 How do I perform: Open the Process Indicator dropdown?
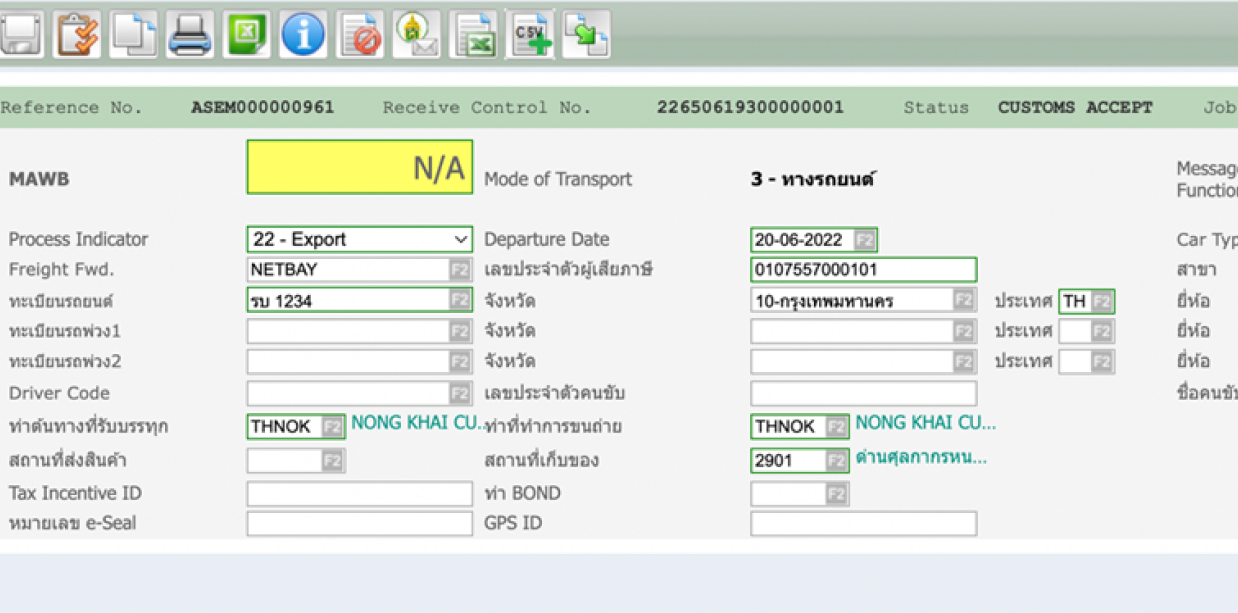click(359, 240)
